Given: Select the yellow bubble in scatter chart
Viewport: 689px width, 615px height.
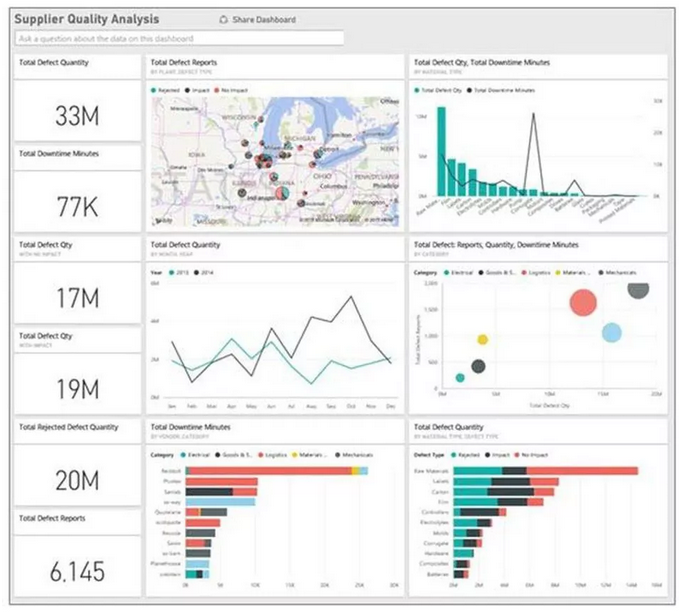Looking at the screenshot, I should [483, 340].
